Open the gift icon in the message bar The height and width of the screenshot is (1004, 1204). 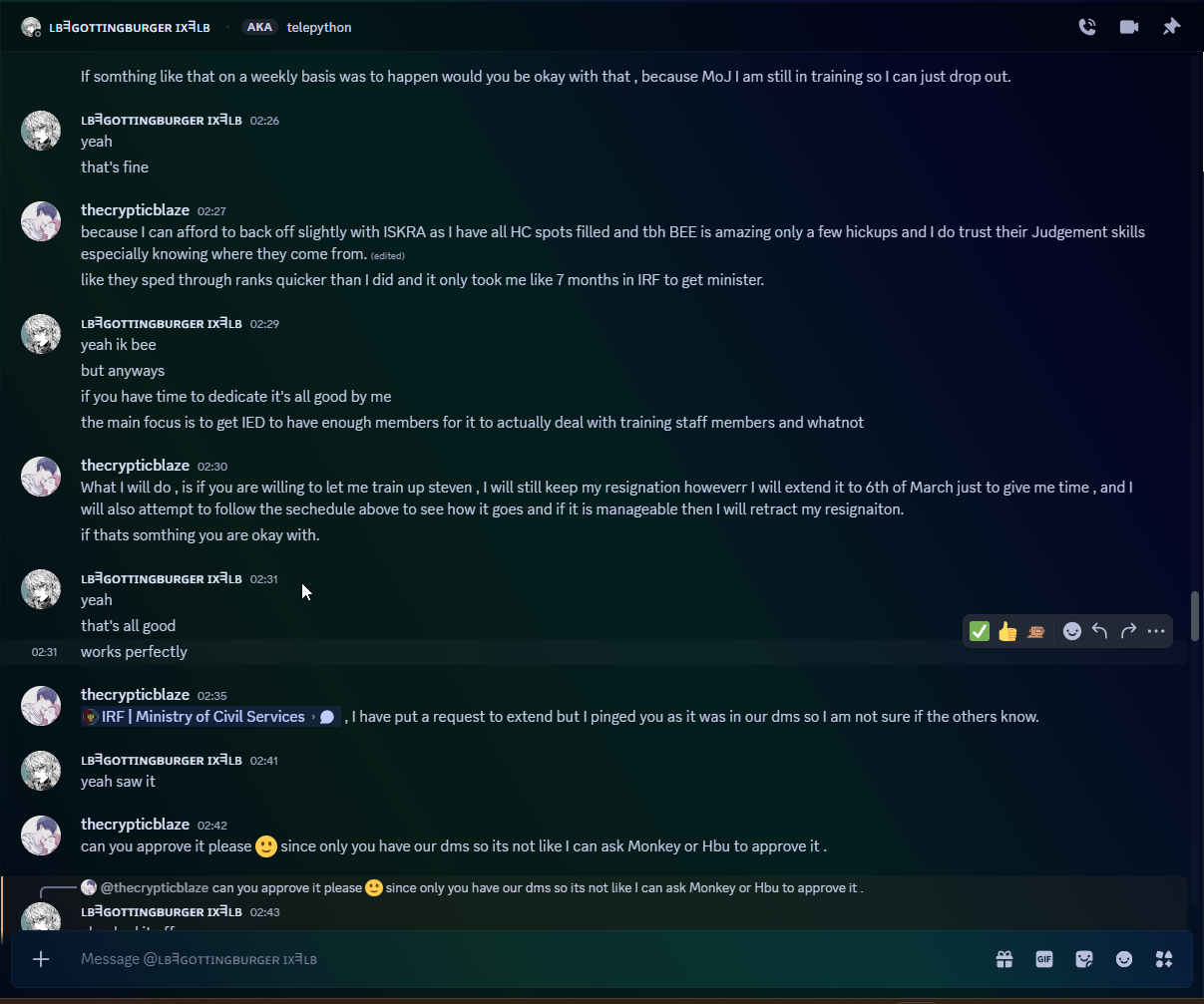pyautogui.click(x=1004, y=959)
